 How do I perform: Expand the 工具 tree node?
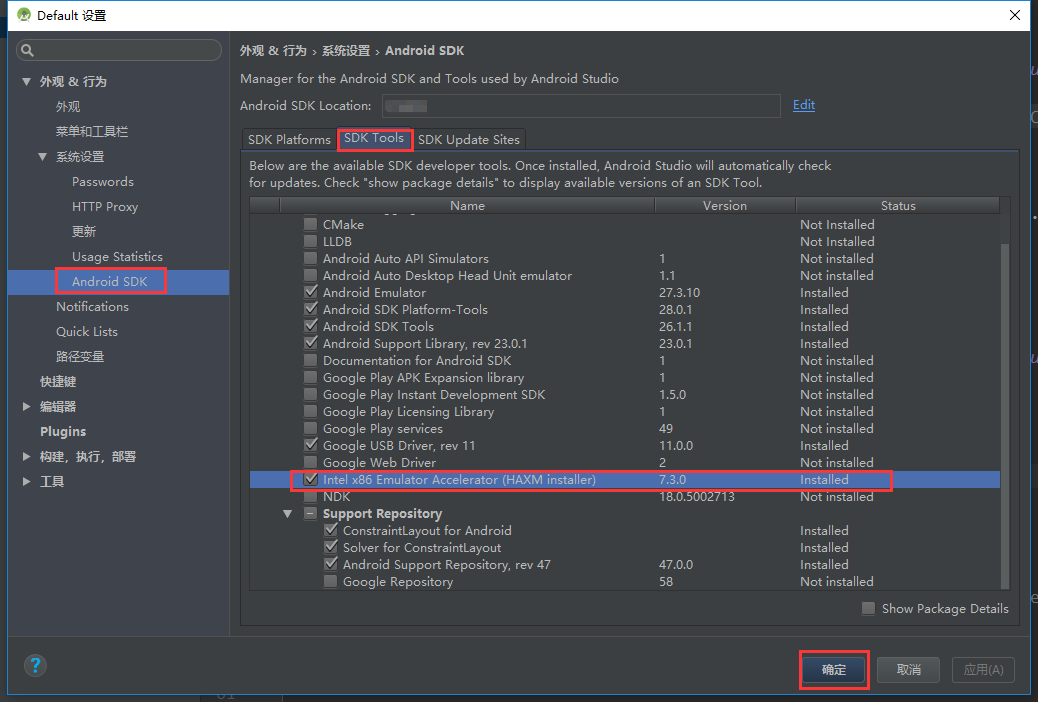(x=26, y=481)
